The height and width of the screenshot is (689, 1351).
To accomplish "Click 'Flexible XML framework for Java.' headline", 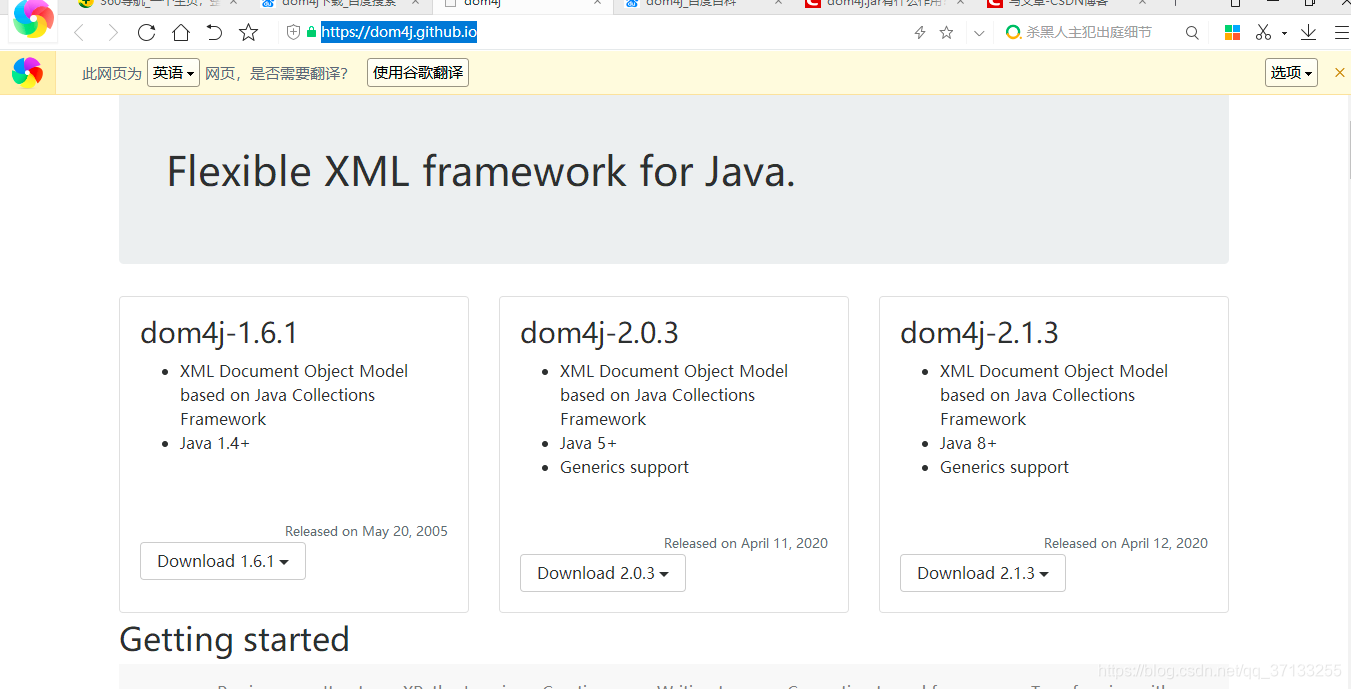I will pyautogui.click(x=481, y=172).
